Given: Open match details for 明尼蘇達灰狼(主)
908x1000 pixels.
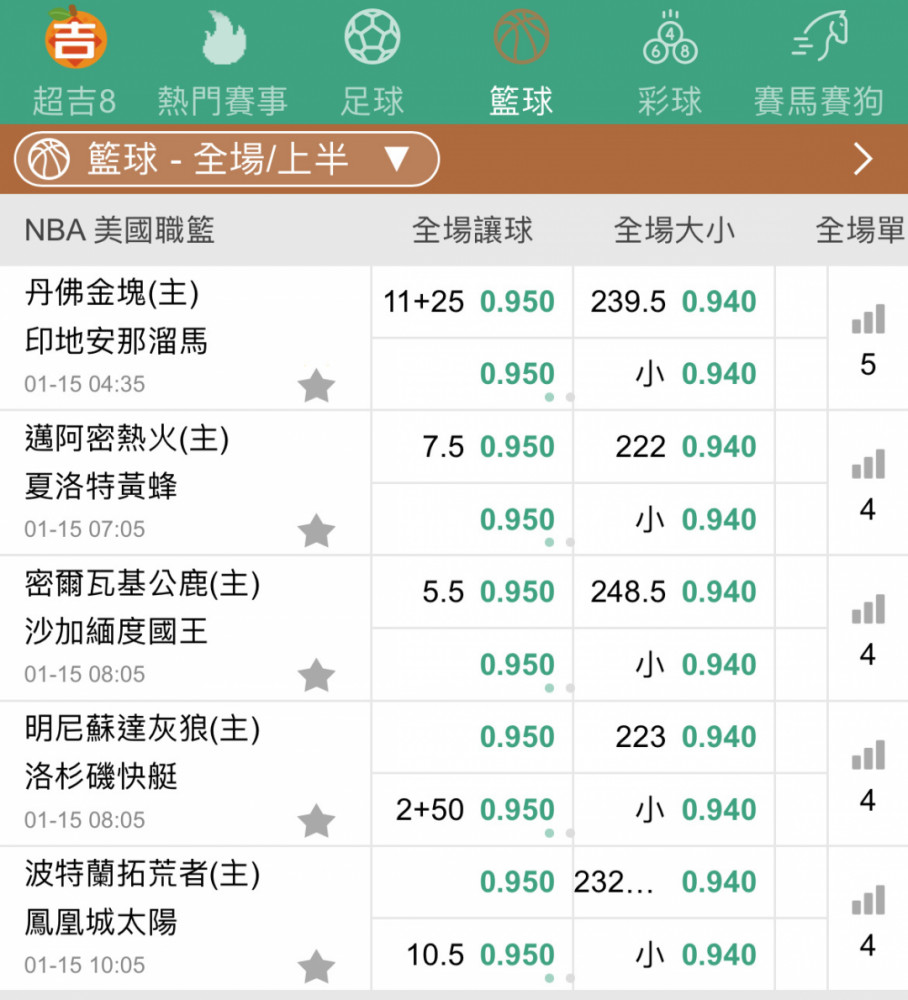Looking at the screenshot, I should point(142,730).
